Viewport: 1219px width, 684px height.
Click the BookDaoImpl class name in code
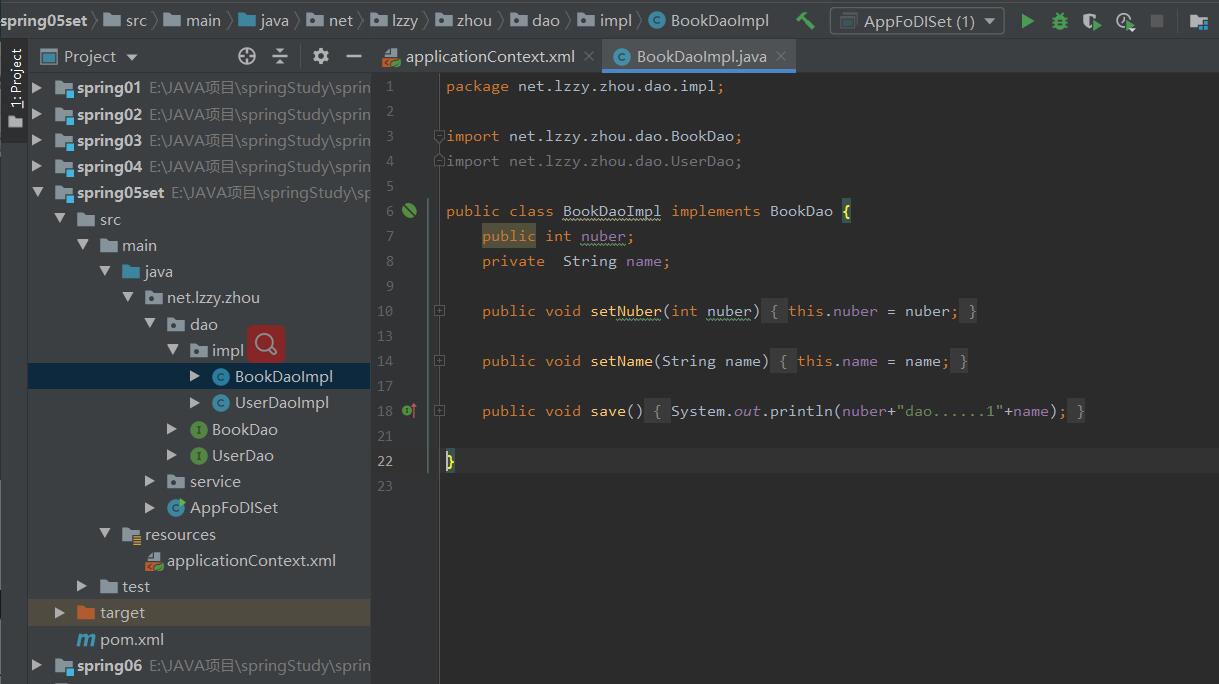click(x=612, y=211)
